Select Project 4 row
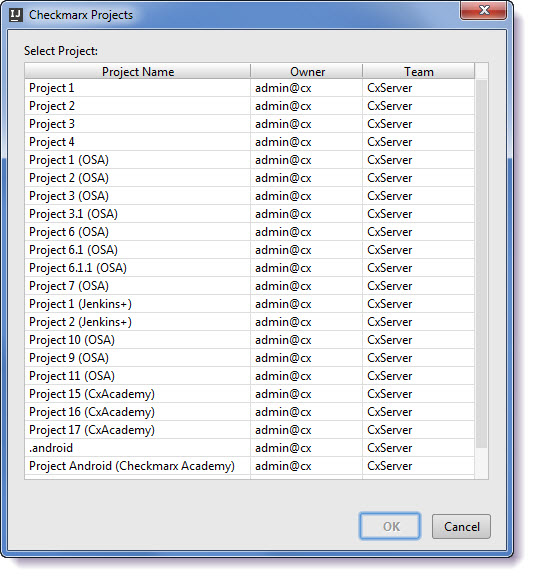Image resolution: width=534 pixels, height=578 pixels. (249, 142)
